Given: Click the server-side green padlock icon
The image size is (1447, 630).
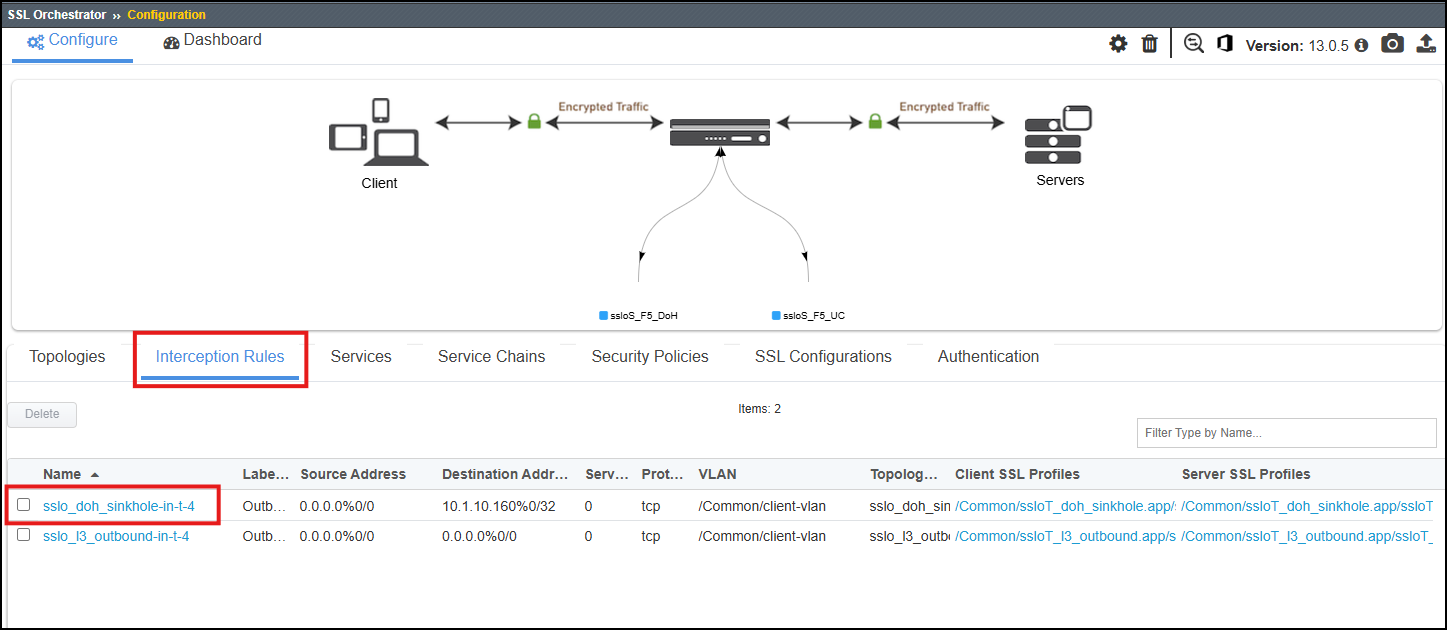Looking at the screenshot, I should pos(875,122).
